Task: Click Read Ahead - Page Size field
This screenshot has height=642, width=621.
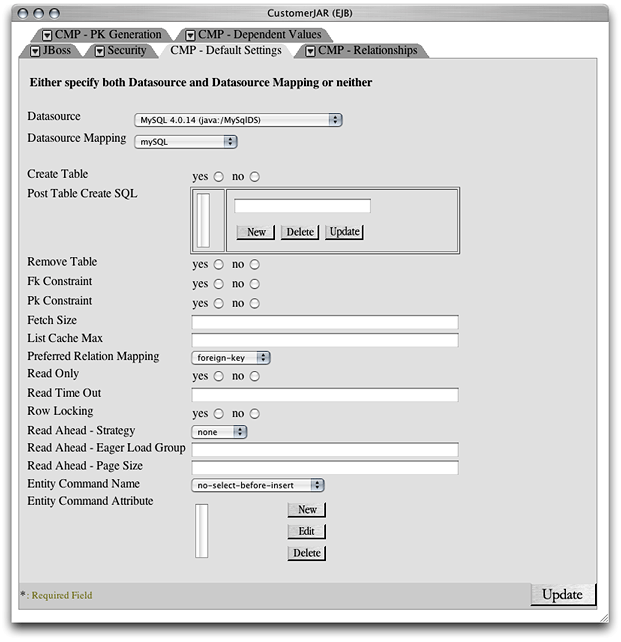Action: 325,468
